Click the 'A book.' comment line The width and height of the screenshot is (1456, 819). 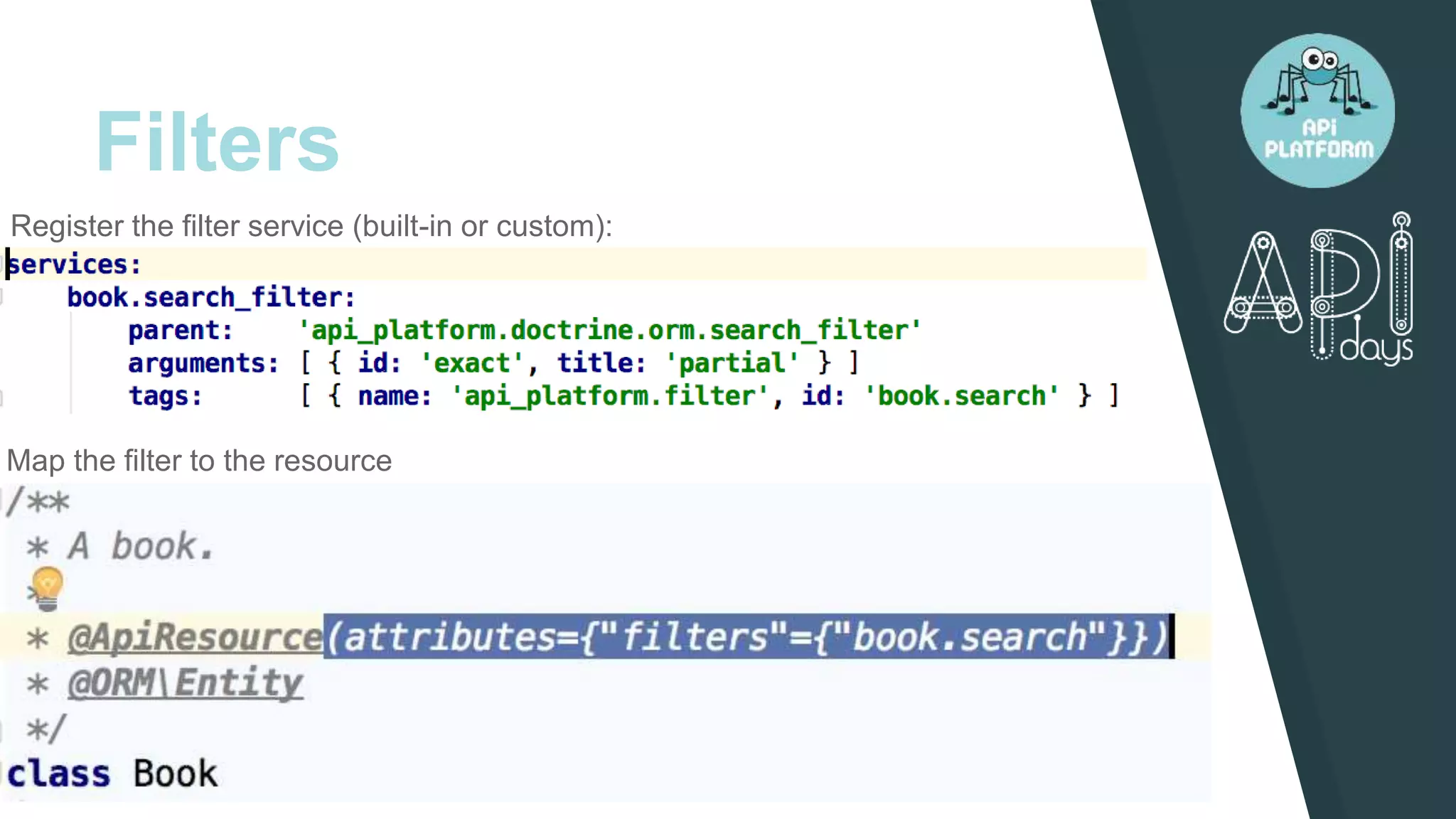pos(119,547)
